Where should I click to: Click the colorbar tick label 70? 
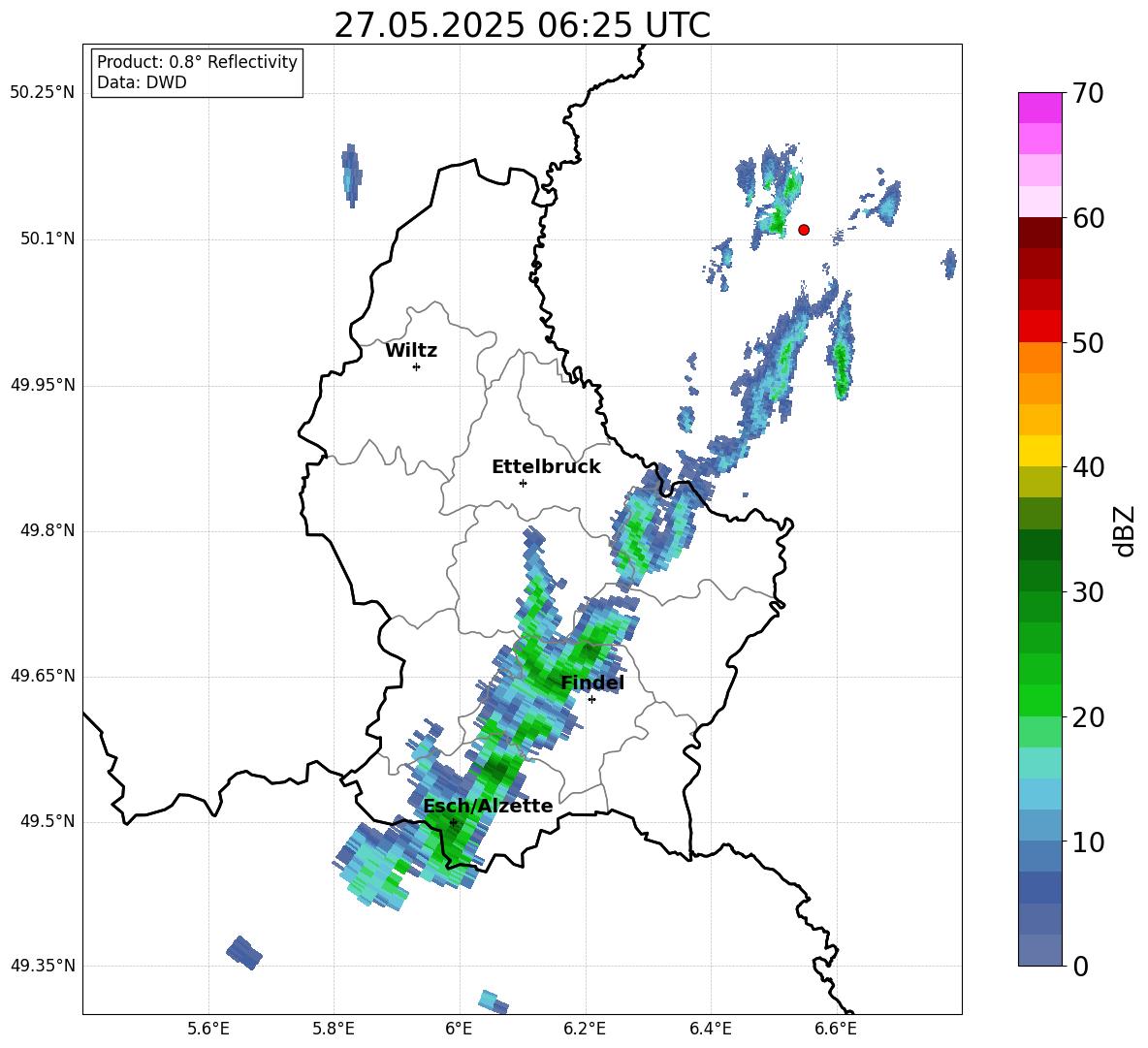click(1088, 94)
